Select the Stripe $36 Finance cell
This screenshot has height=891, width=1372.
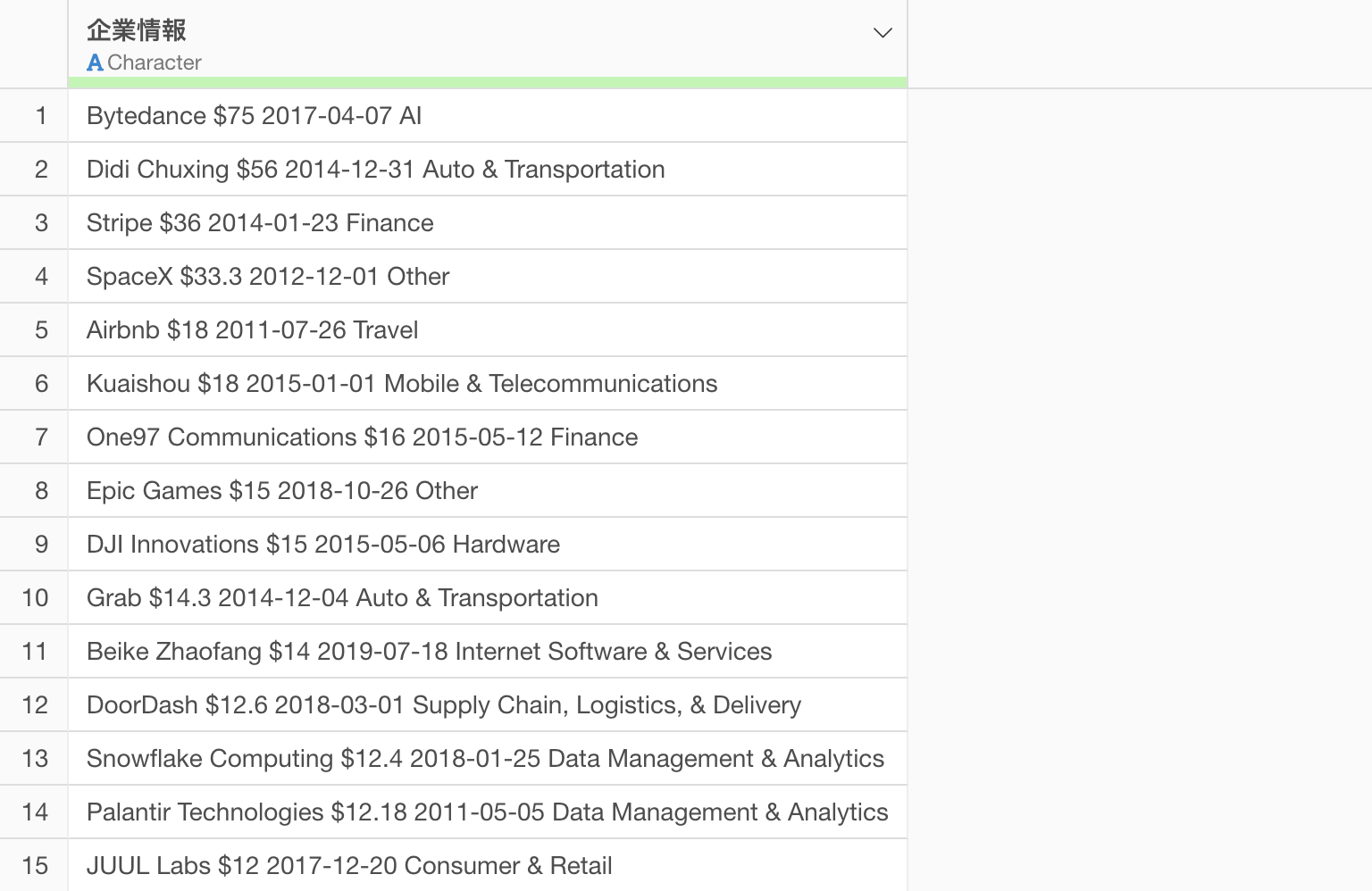click(x=260, y=223)
